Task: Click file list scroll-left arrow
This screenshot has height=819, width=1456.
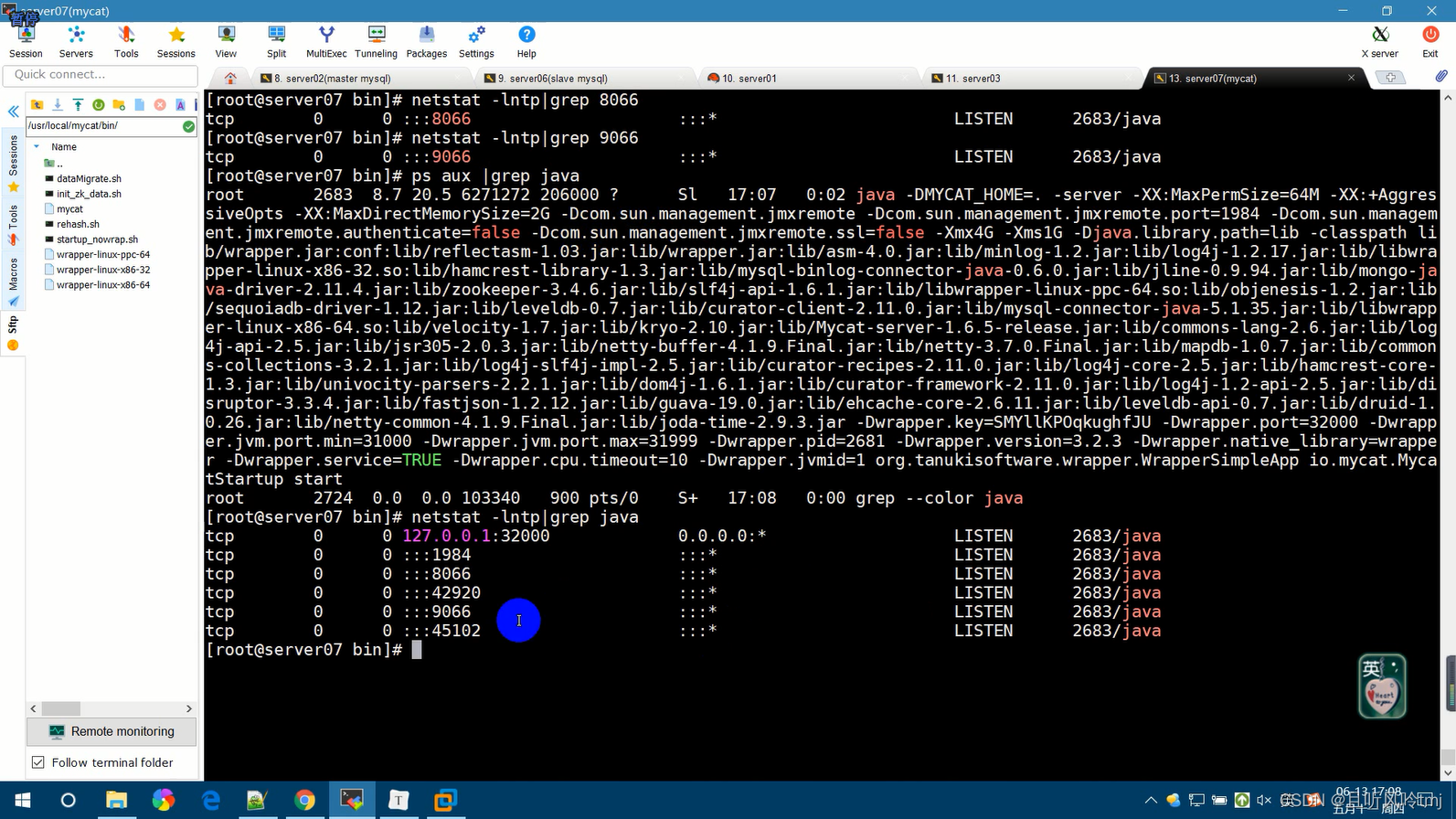Action: (x=34, y=708)
